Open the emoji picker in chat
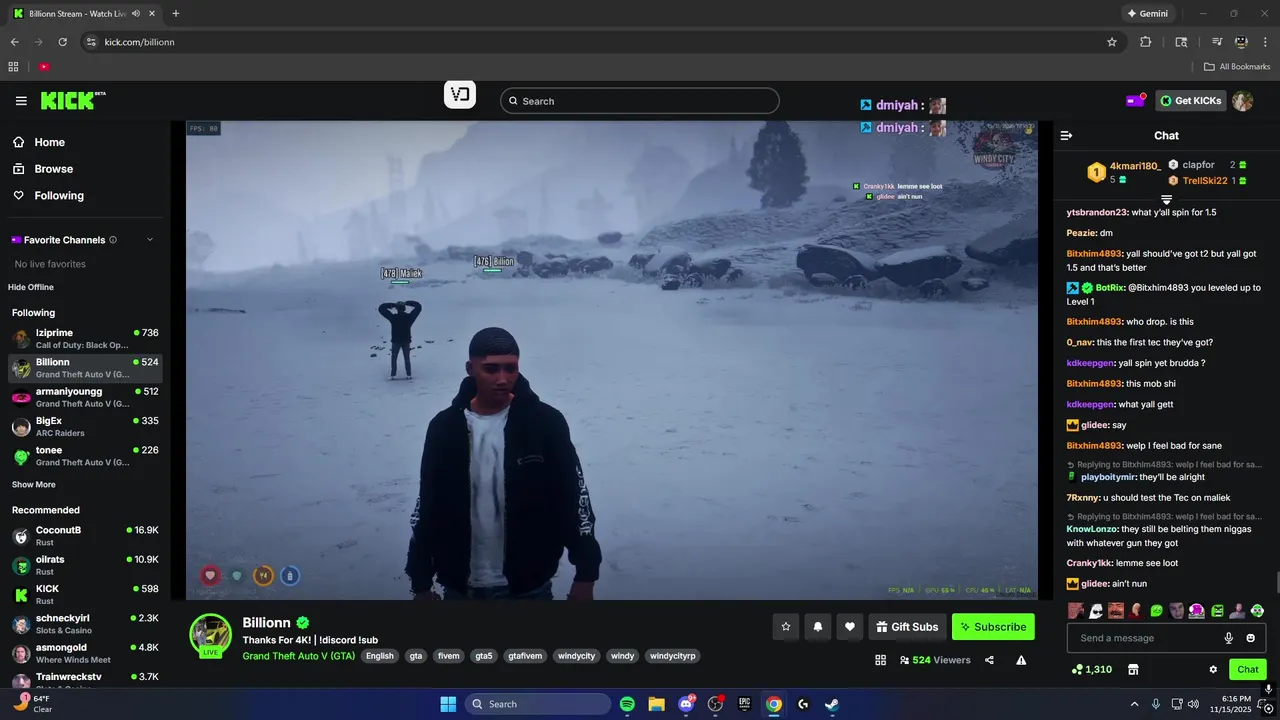 (x=1251, y=638)
